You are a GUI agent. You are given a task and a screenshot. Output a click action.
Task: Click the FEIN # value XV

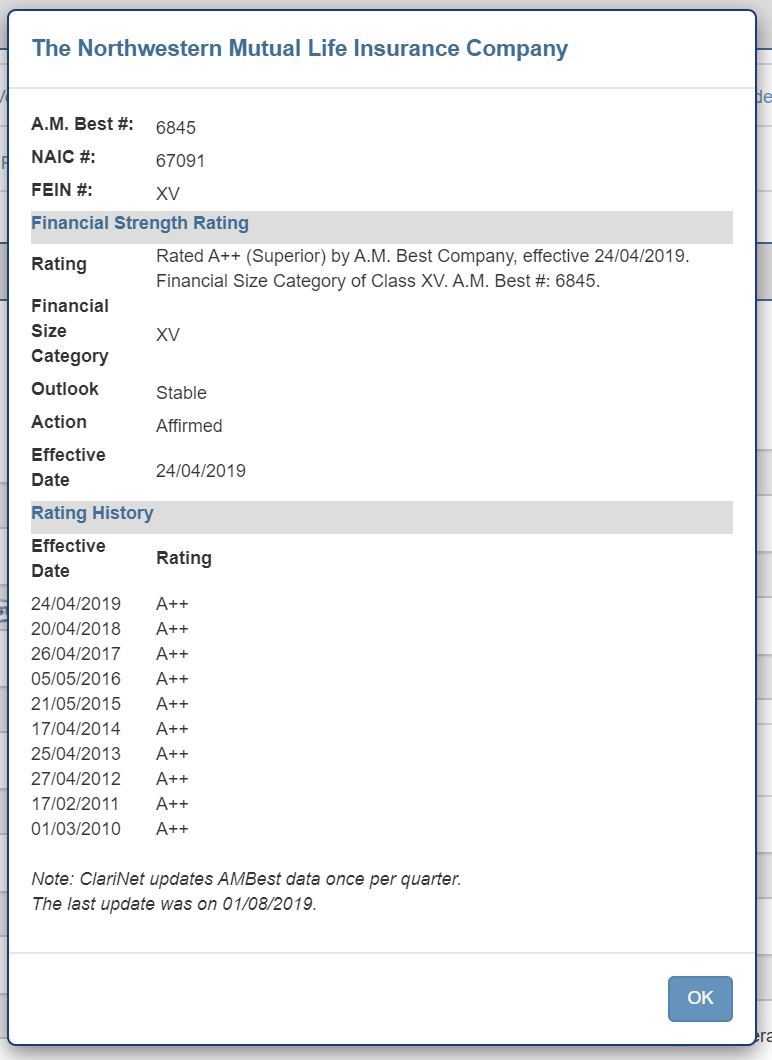pos(168,194)
